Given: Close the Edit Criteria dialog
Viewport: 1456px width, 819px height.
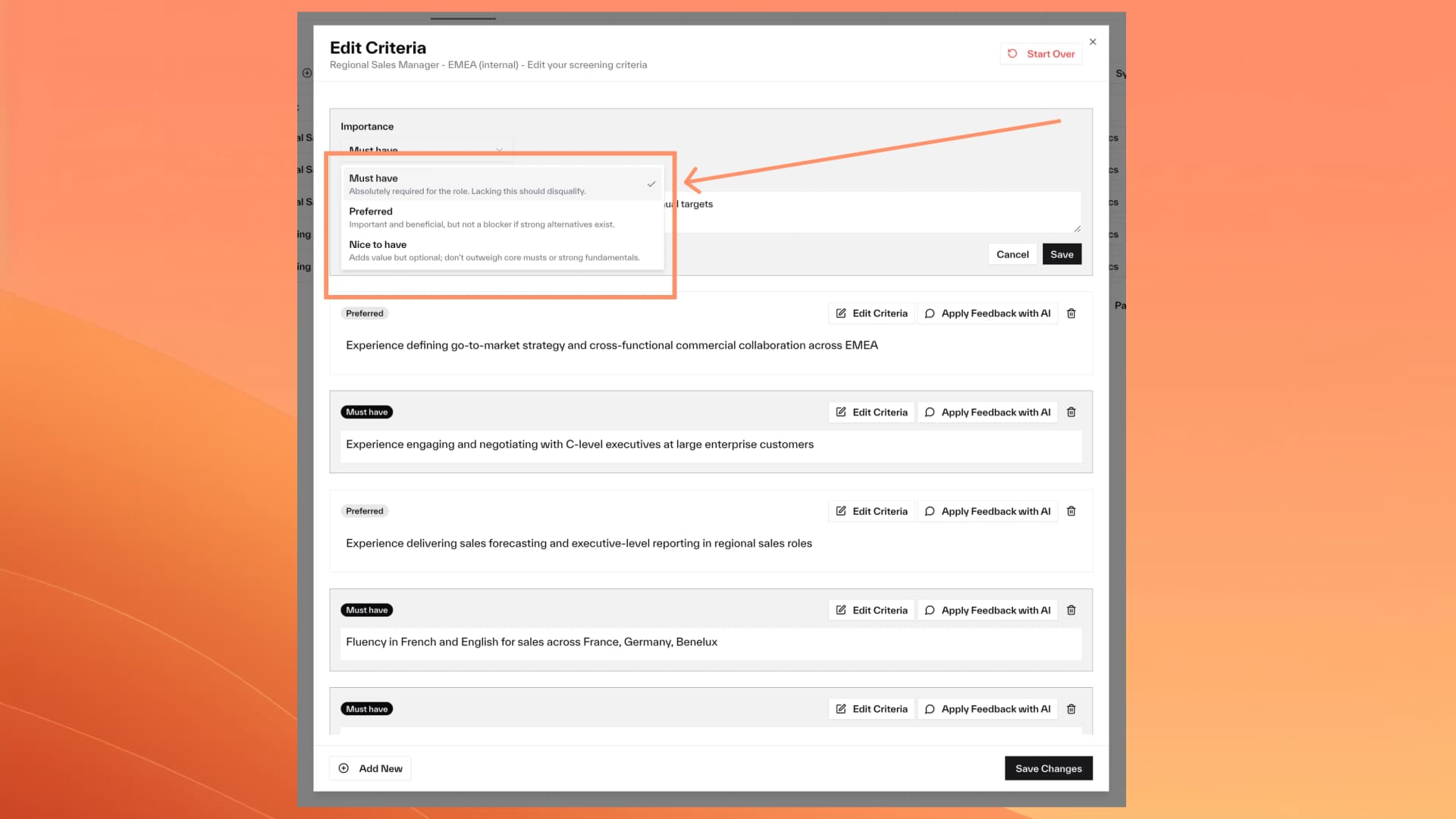Looking at the screenshot, I should (1093, 42).
